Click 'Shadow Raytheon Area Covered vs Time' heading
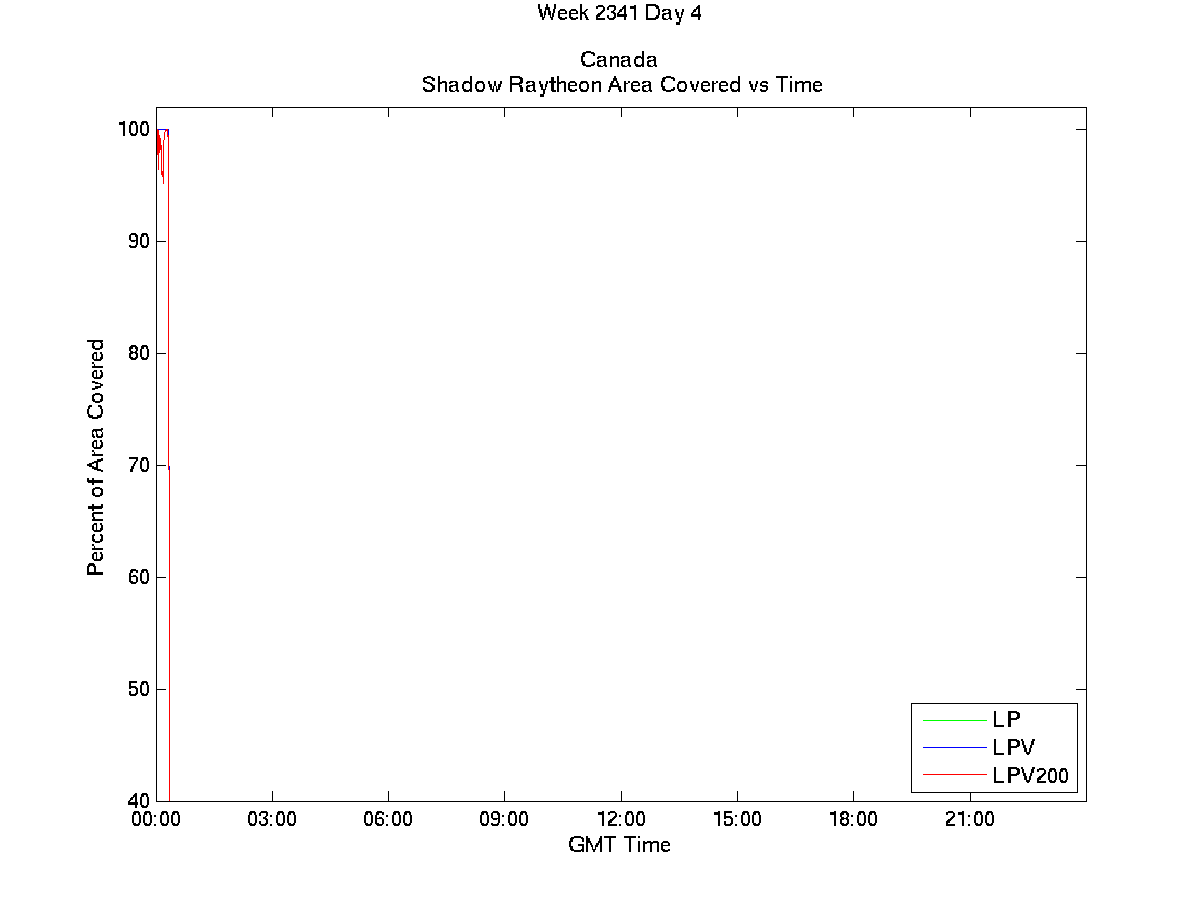The image size is (1200, 900). click(621, 85)
